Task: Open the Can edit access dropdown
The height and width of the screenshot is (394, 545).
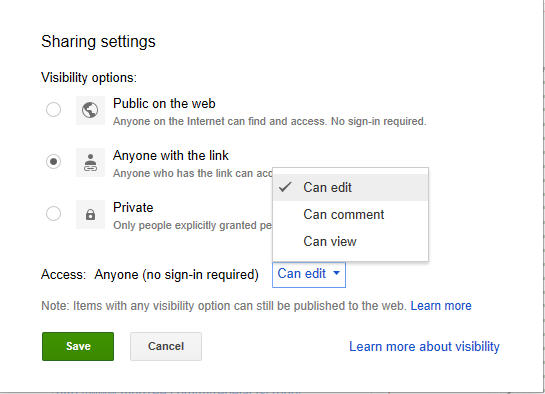Action: tap(309, 274)
